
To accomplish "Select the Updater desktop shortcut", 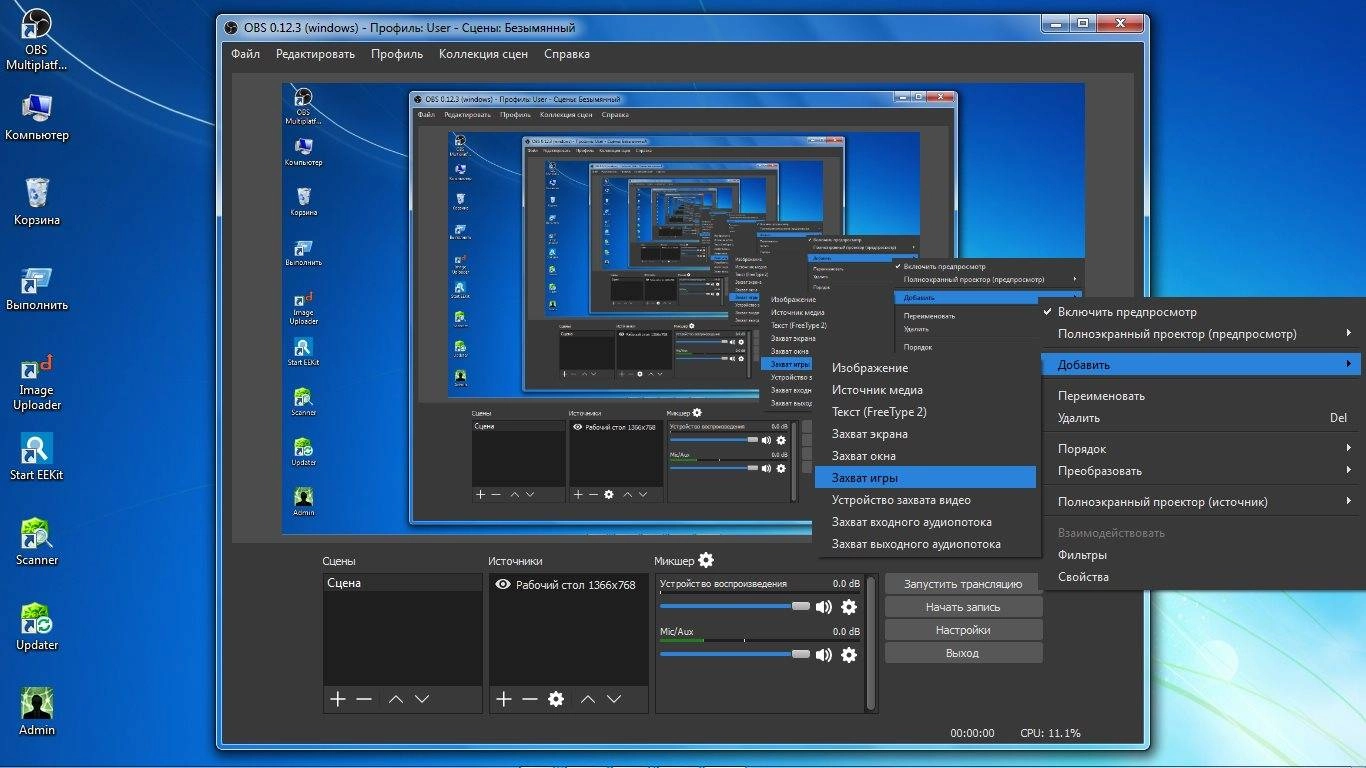I will (x=37, y=627).
